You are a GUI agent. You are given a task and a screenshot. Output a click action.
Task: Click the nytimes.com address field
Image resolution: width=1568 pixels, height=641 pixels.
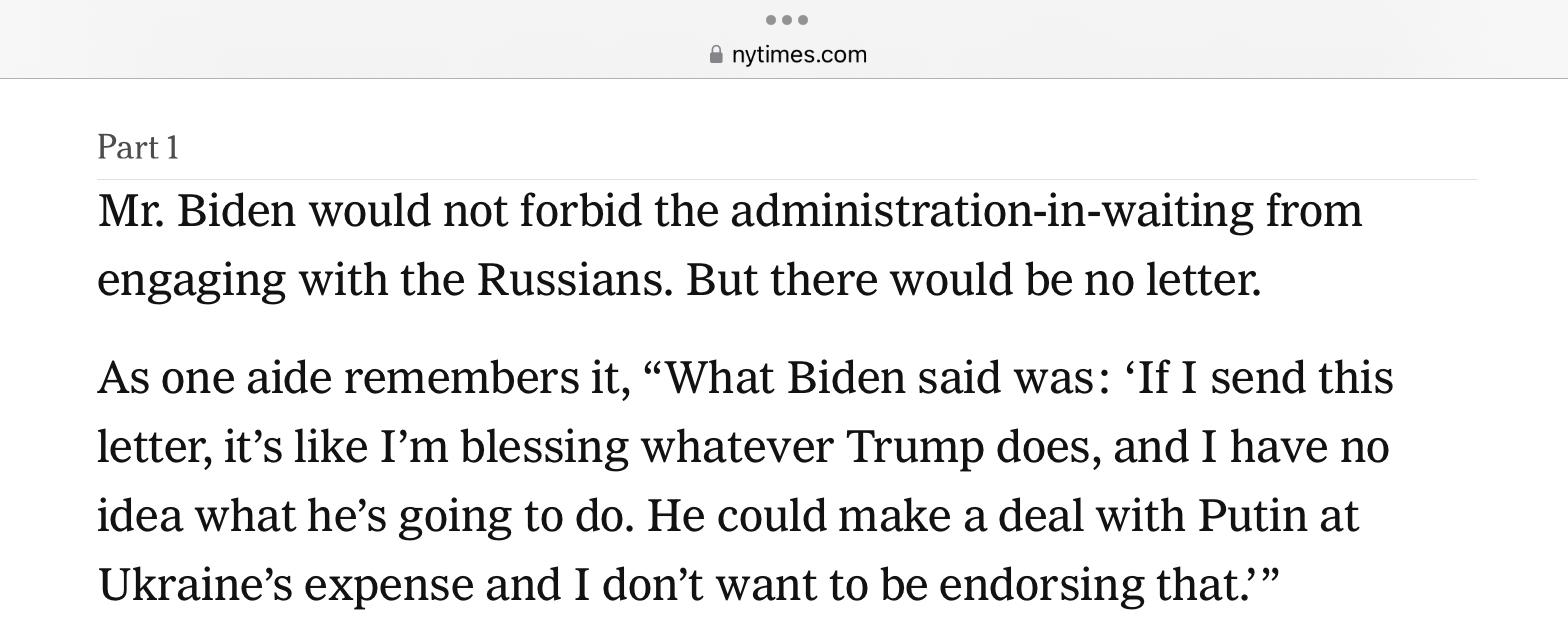coord(798,55)
